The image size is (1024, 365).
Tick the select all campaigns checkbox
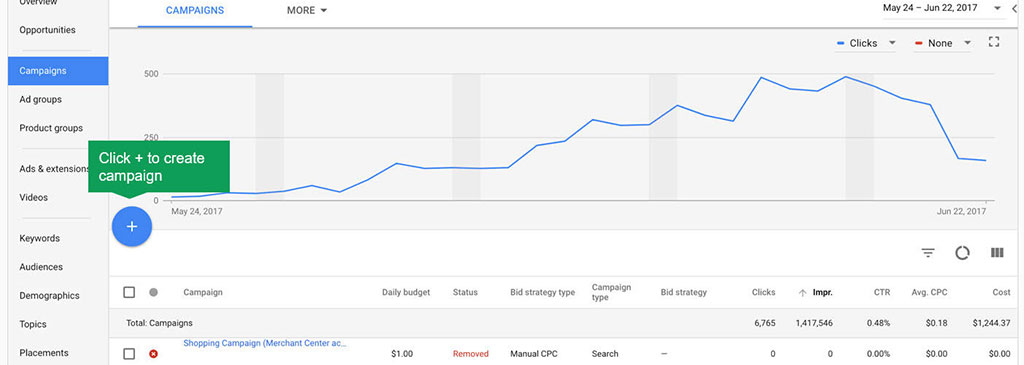pyautogui.click(x=129, y=293)
